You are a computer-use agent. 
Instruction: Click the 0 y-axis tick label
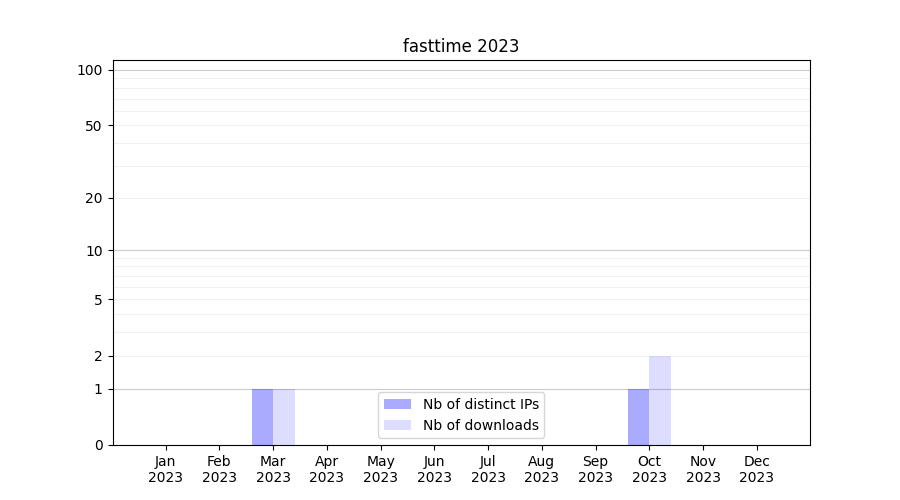click(98, 445)
